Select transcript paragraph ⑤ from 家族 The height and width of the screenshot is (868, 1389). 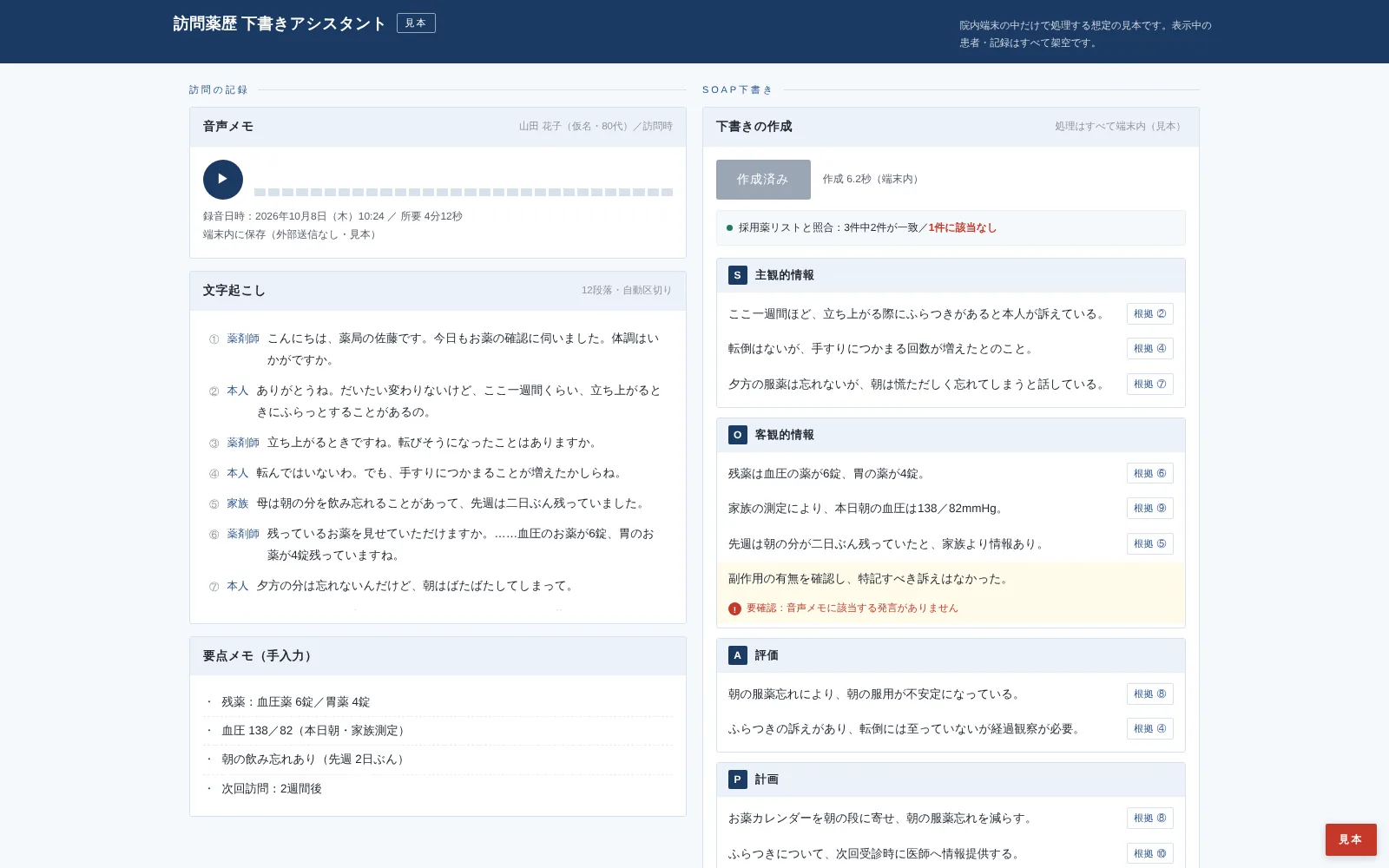[x=438, y=503]
